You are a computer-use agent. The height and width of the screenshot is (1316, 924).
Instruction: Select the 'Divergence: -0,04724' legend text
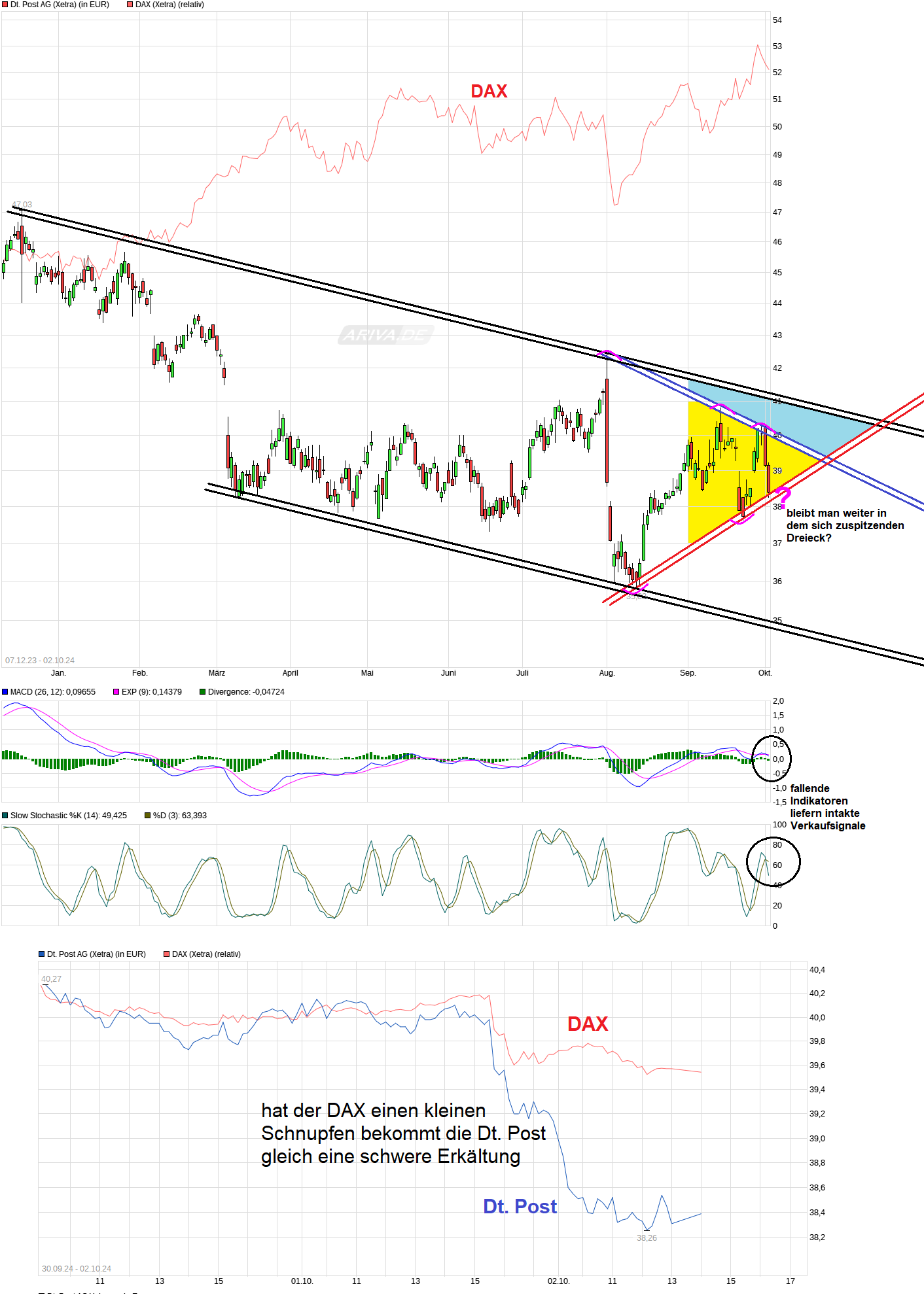pos(246,691)
